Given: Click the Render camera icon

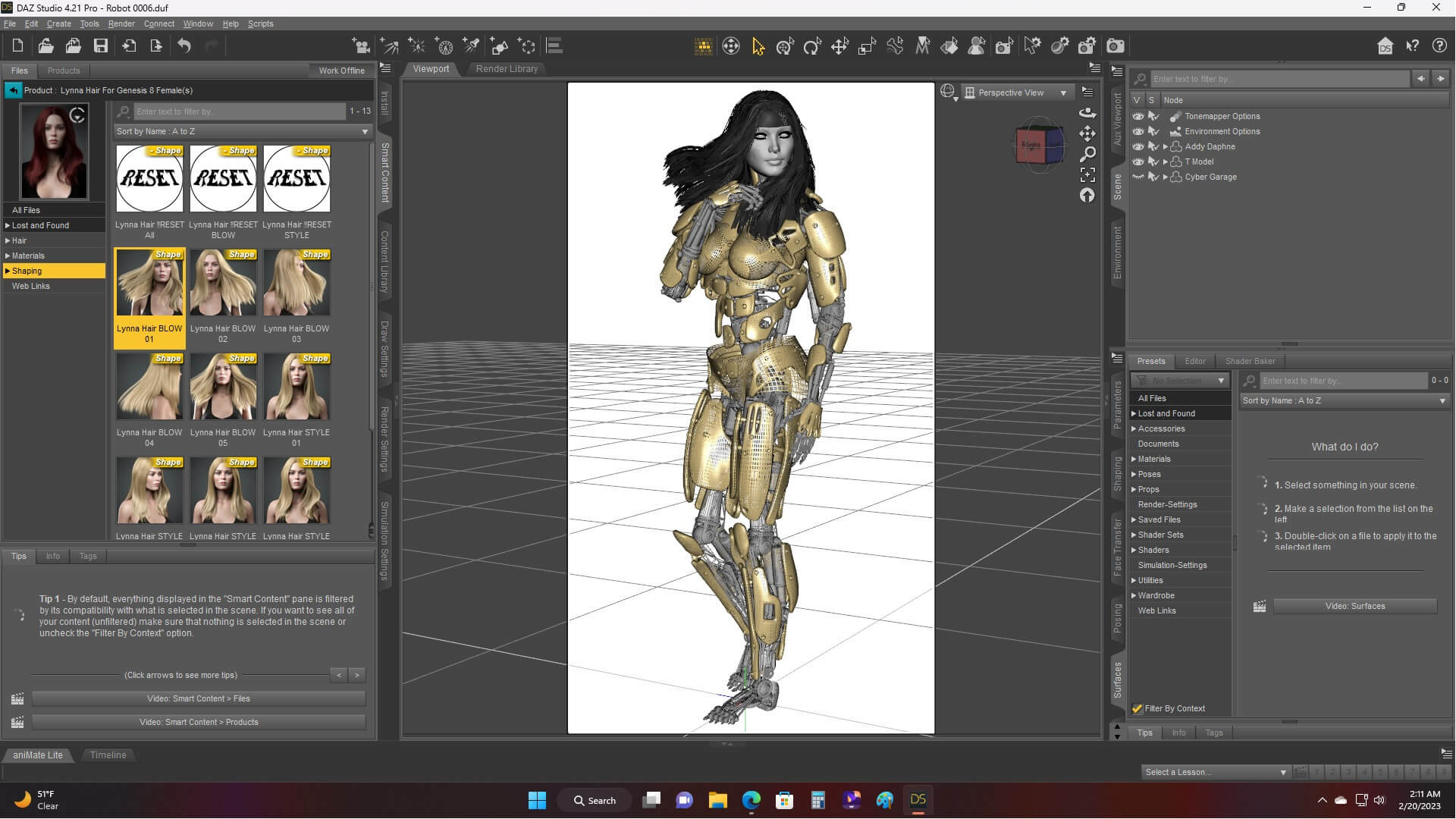Looking at the screenshot, I should (1116, 47).
